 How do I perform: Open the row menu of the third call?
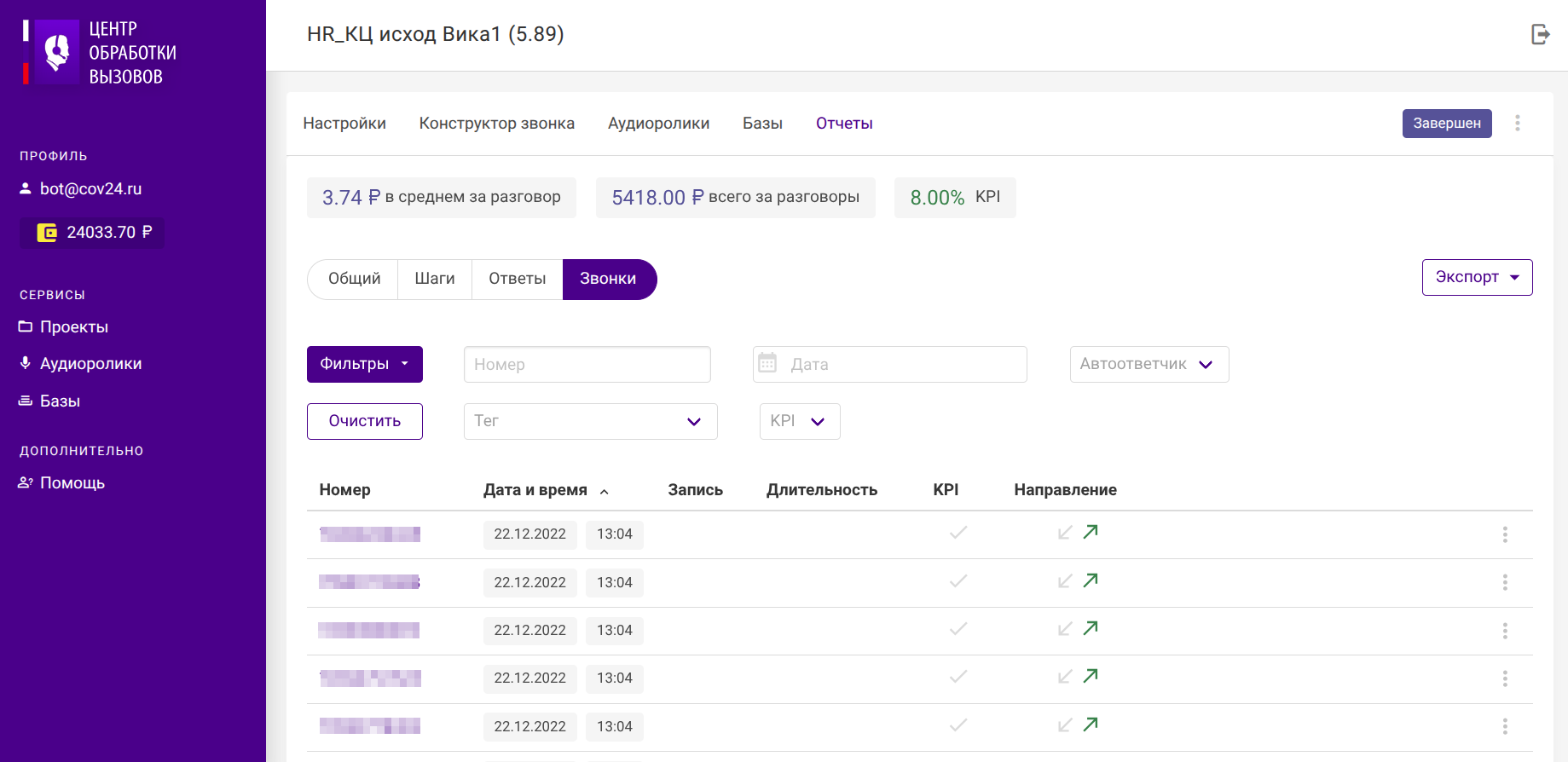1505,631
